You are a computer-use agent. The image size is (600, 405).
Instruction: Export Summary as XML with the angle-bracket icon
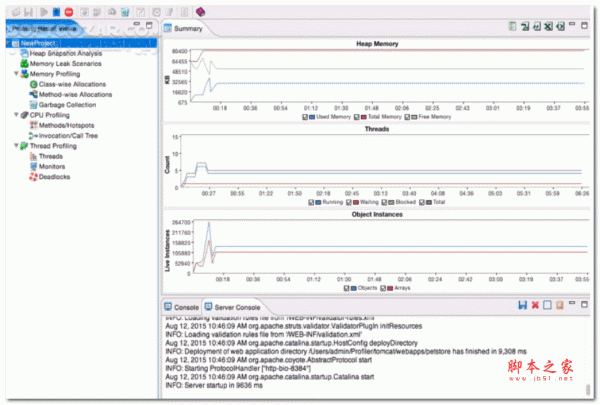[561, 26]
